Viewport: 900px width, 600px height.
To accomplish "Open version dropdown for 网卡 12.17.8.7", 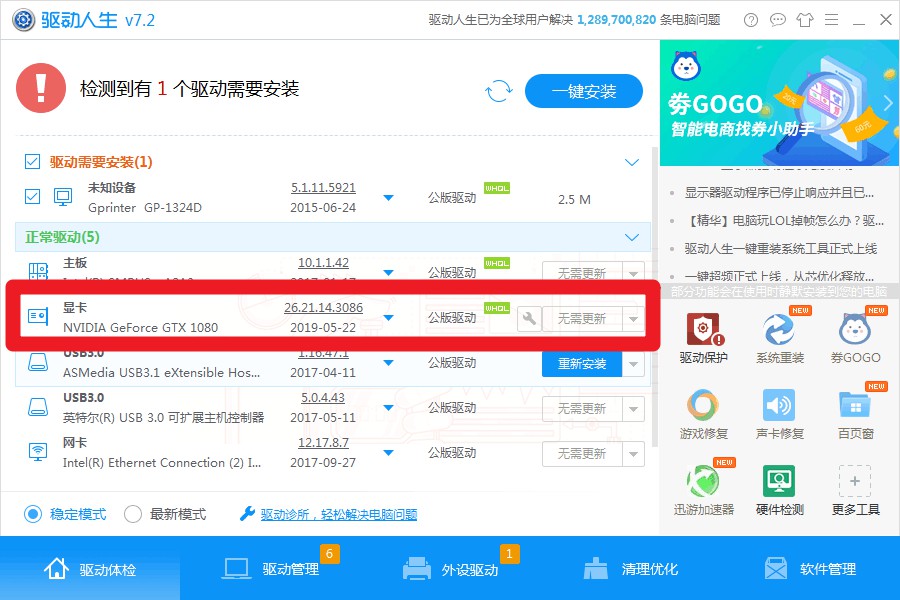I will 389,453.
